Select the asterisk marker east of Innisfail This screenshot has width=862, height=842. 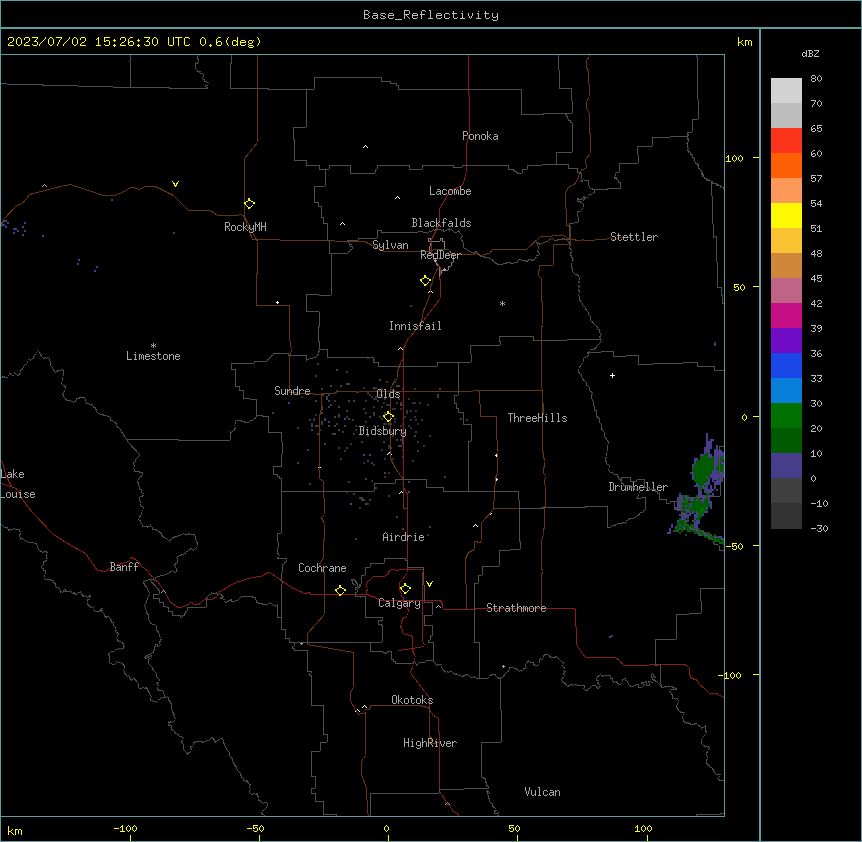(x=502, y=303)
